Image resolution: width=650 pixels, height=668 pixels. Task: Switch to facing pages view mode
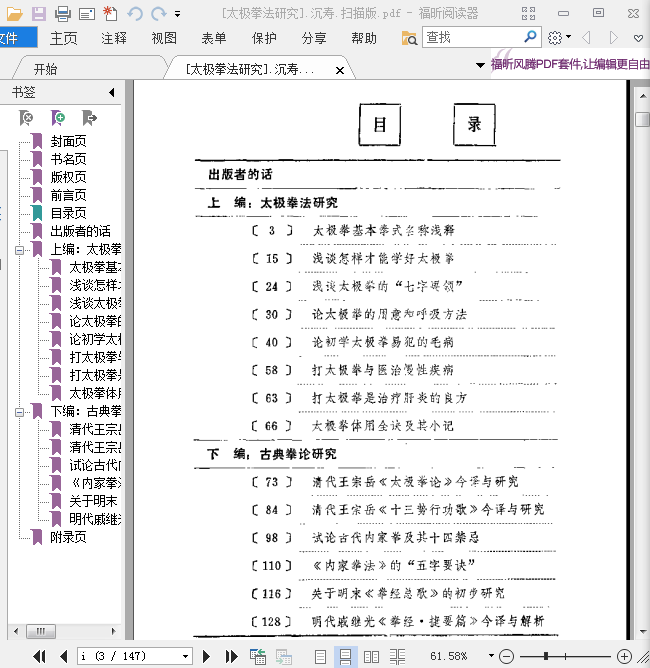[371, 656]
